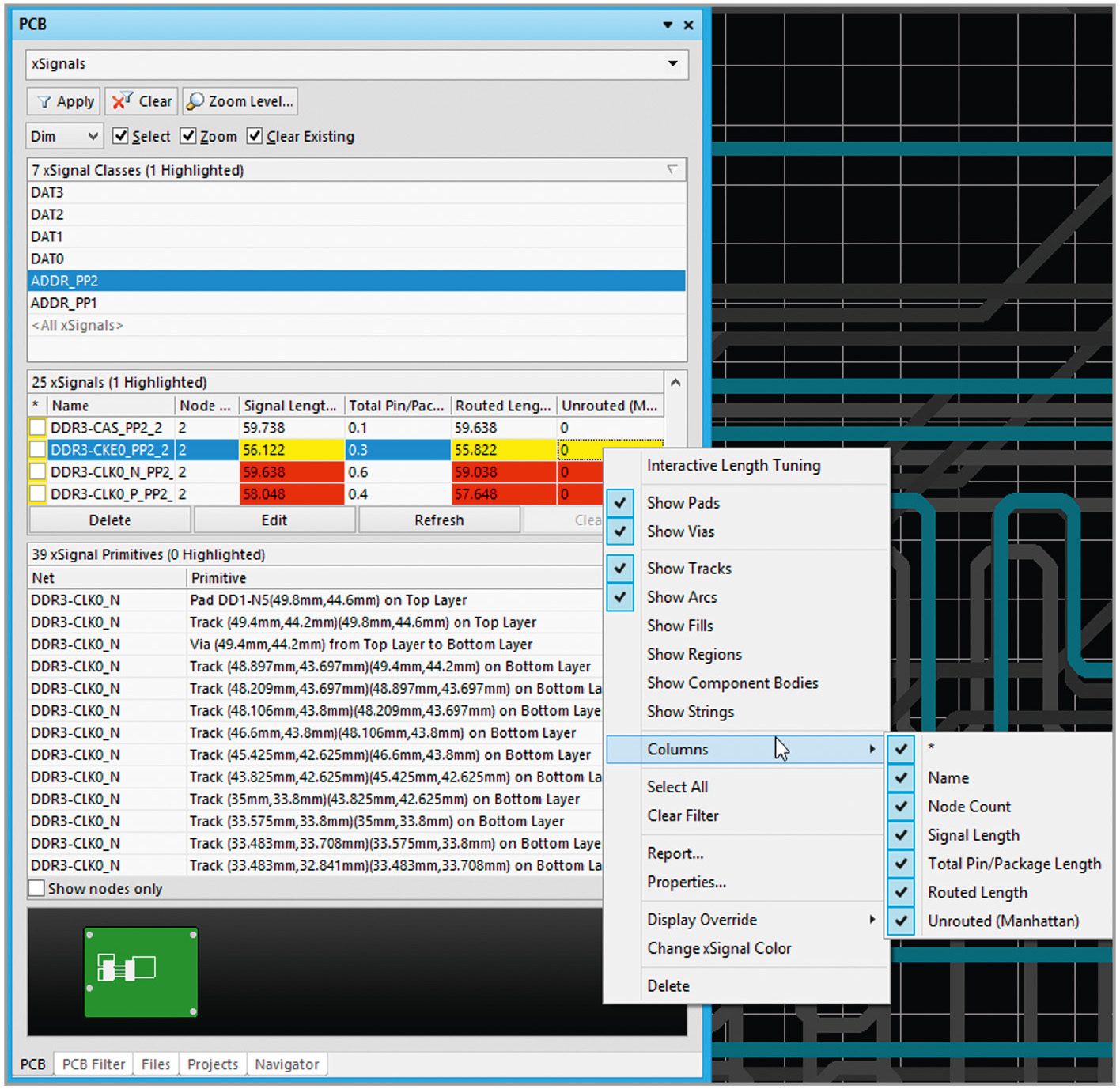Switch to the Navigator tab
Image resolution: width=1120 pixels, height=1089 pixels.
point(287,1064)
